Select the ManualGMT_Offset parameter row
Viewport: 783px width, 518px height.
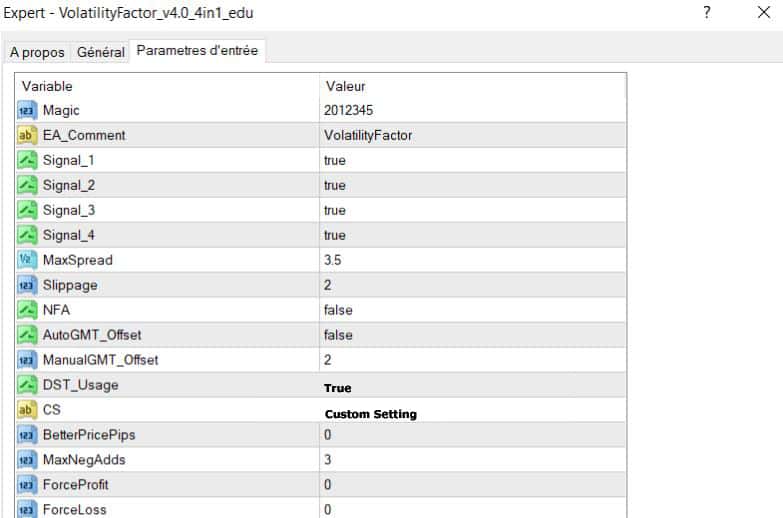click(x=100, y=360)
